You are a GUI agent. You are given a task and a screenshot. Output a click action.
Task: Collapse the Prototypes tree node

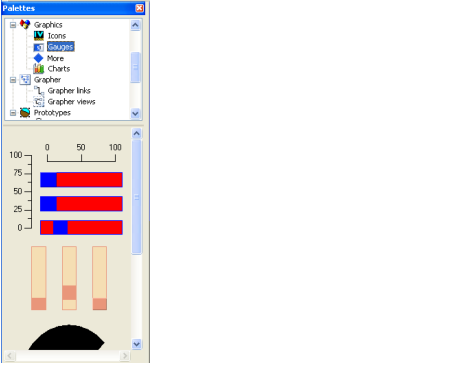coord(13,113)
